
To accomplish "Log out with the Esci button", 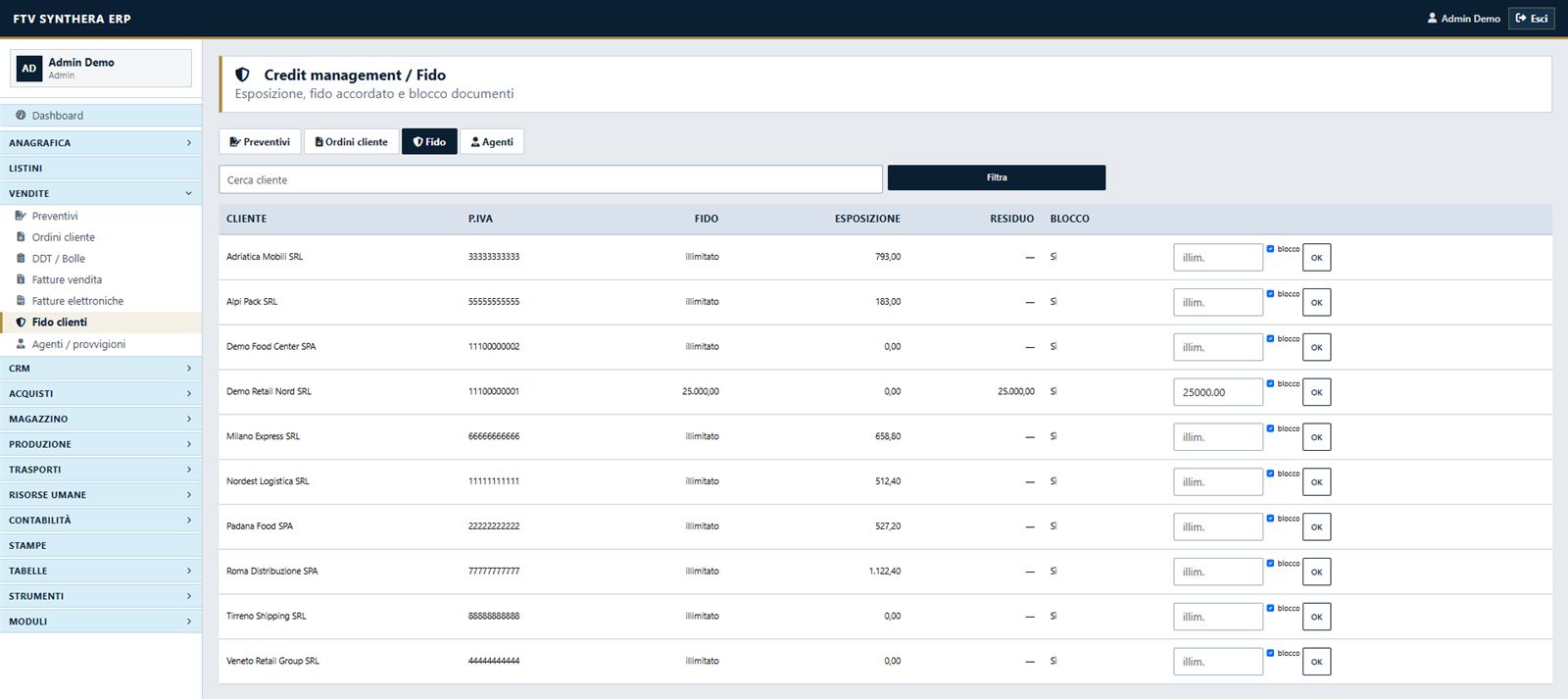I will [1532, 18].
